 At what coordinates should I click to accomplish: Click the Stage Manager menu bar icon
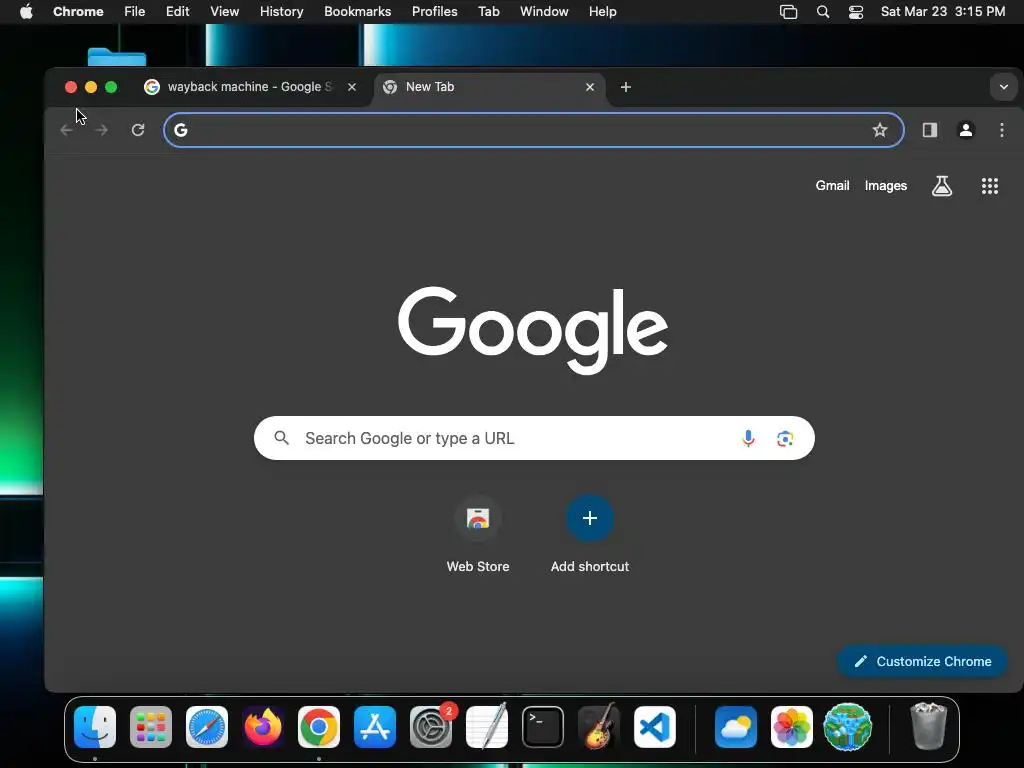[x=788, y=12]
